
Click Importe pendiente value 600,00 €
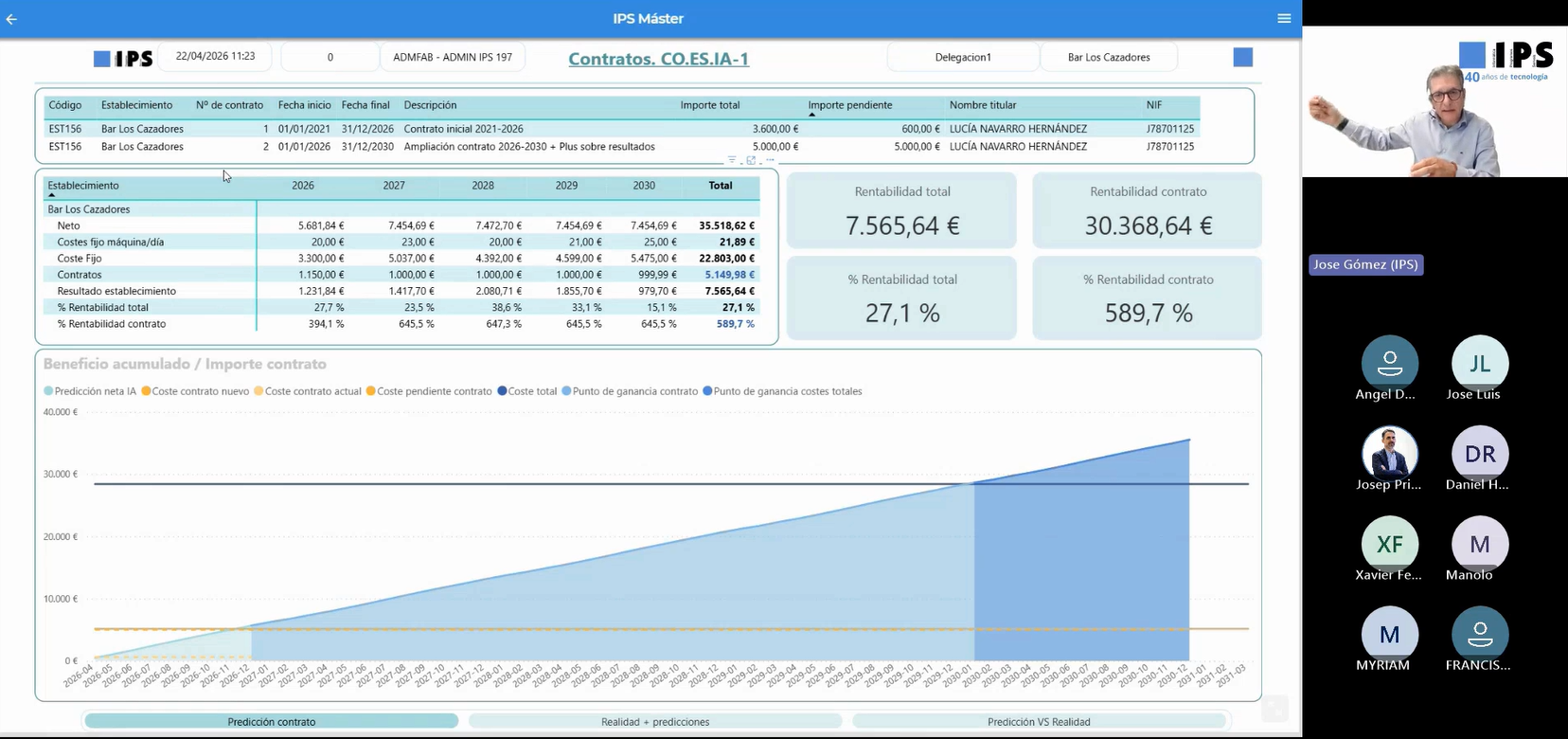(920, 129)
